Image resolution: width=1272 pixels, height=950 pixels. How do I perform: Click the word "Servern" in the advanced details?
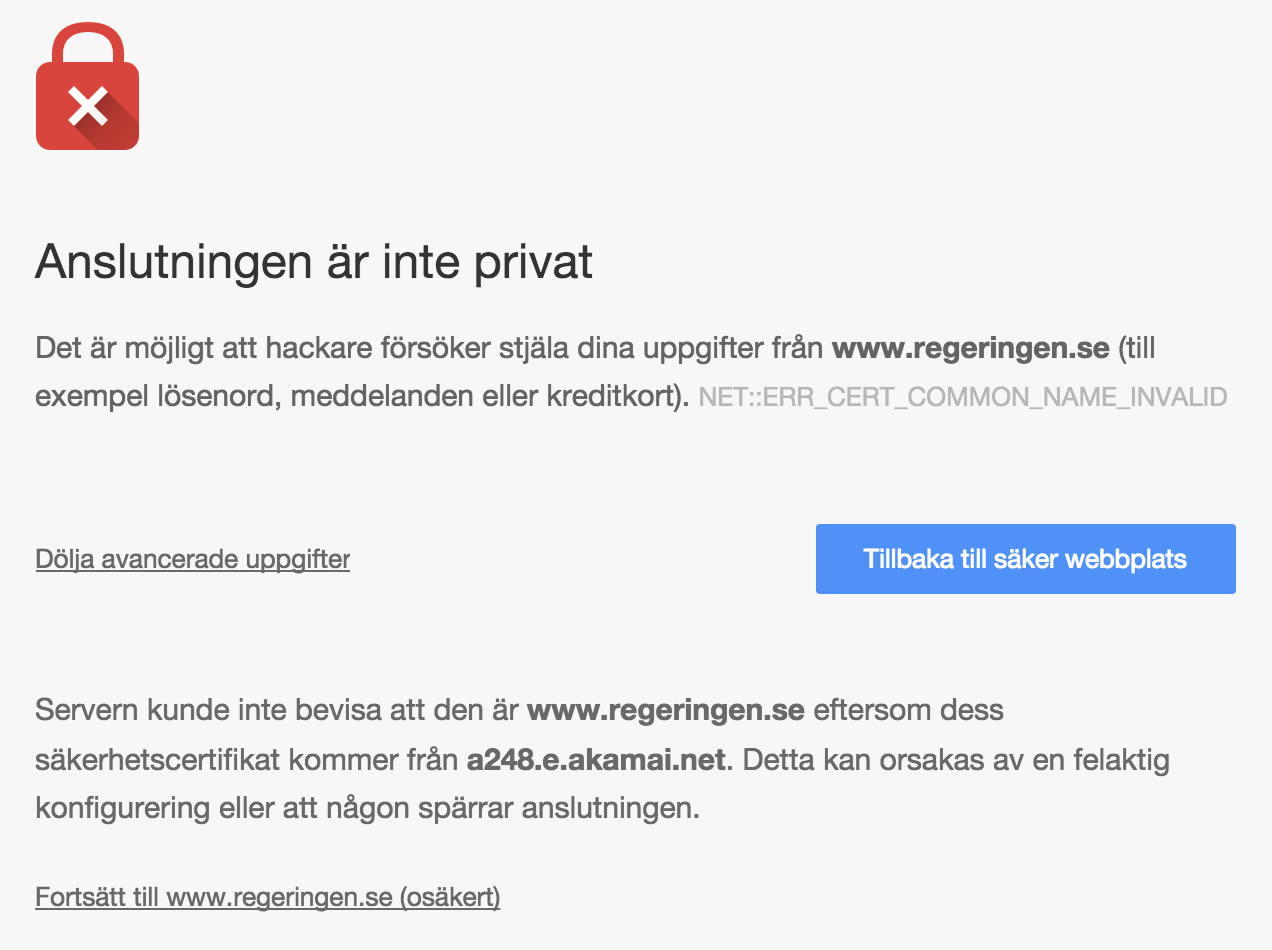[90, 711]
